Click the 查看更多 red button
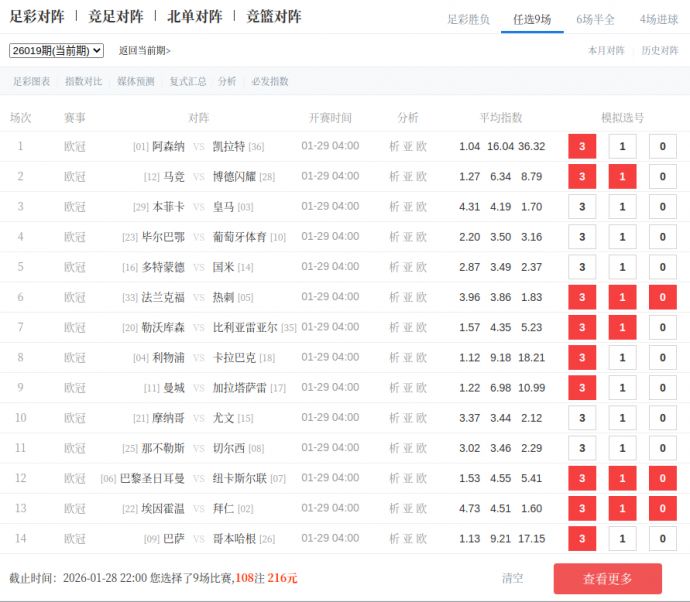690x602 pixels. click(x=607, y=579)
